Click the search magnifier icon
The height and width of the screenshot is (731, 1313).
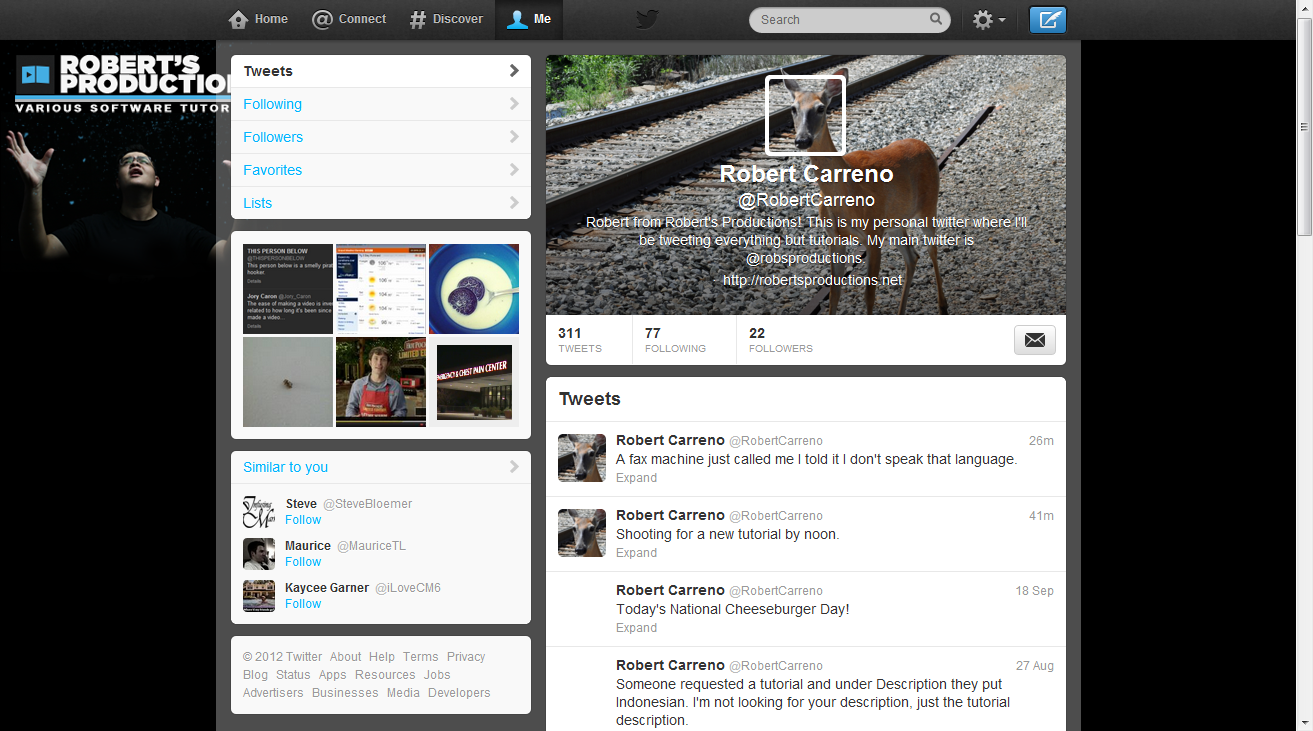tap(936, 19)
